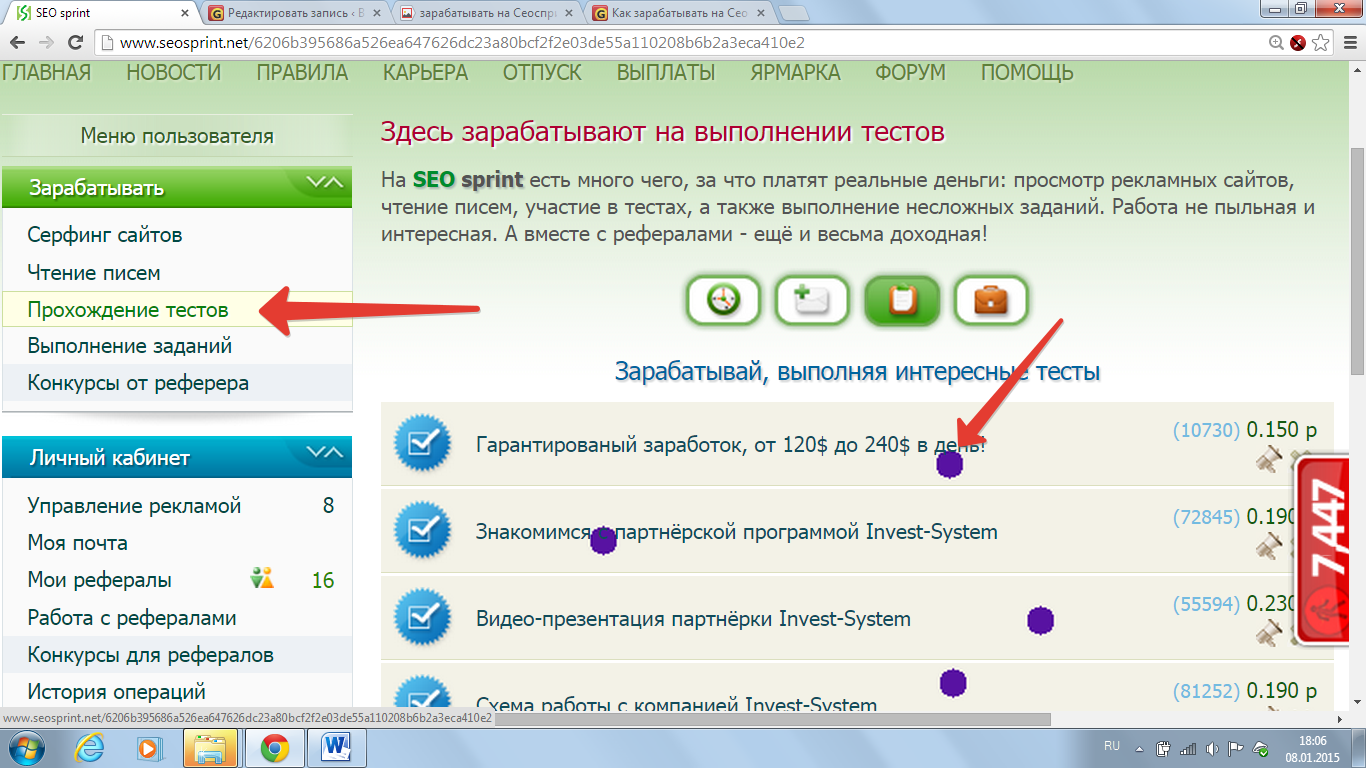Open the Windows Start menu

click(x=25, y=747)
